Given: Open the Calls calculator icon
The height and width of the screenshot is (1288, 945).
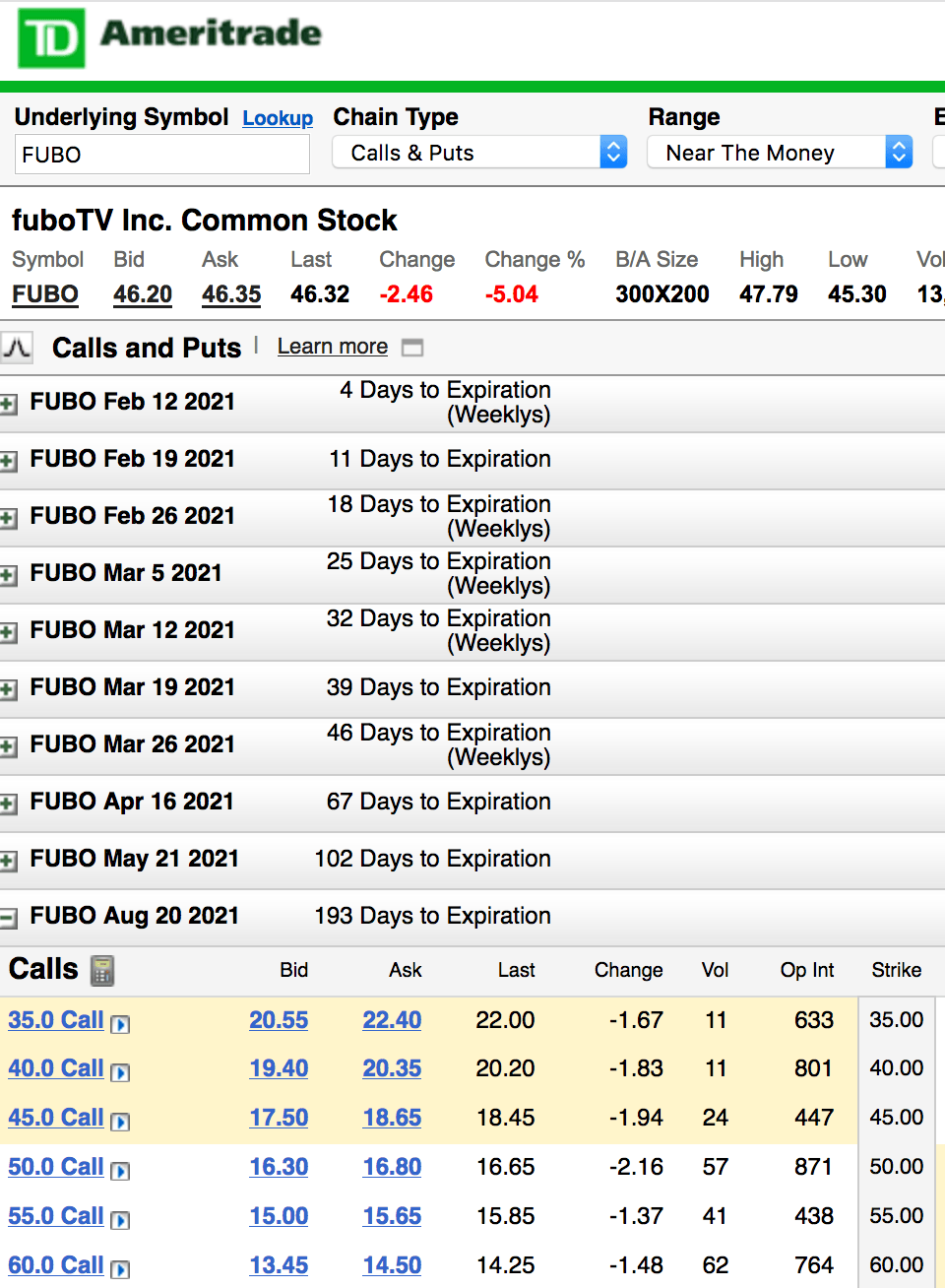Looking at the screenshot, I should point(102,971).
